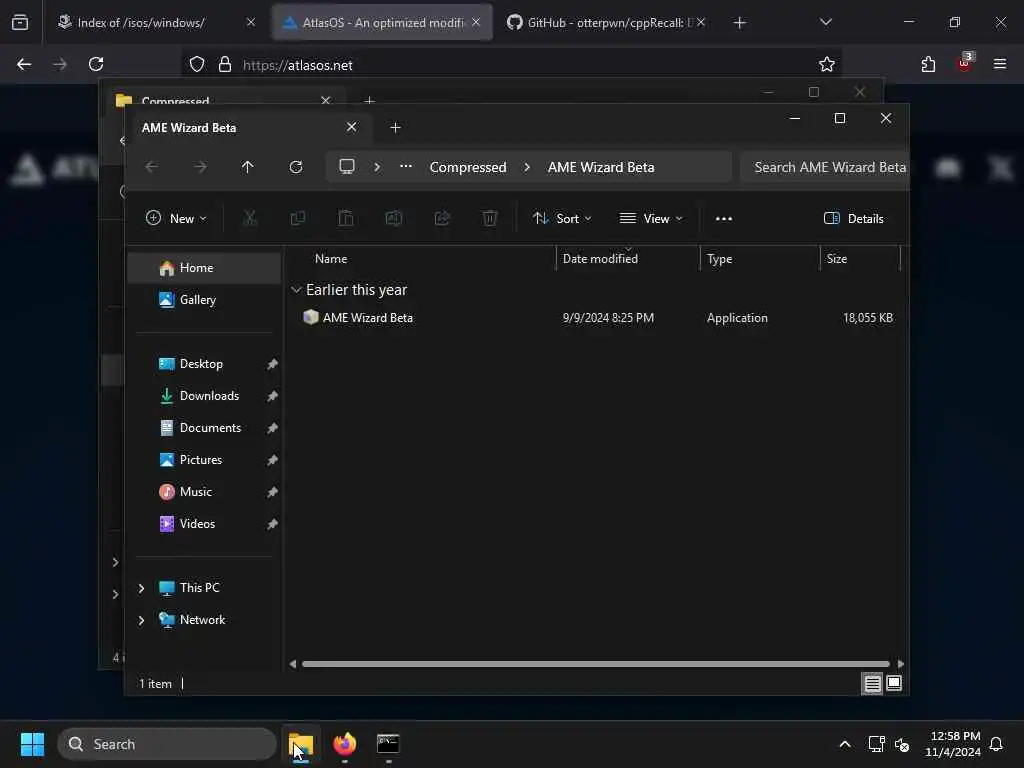Open Firefox hamburger application menu
Viewport: 1024px width, 768px height.
1000,64
